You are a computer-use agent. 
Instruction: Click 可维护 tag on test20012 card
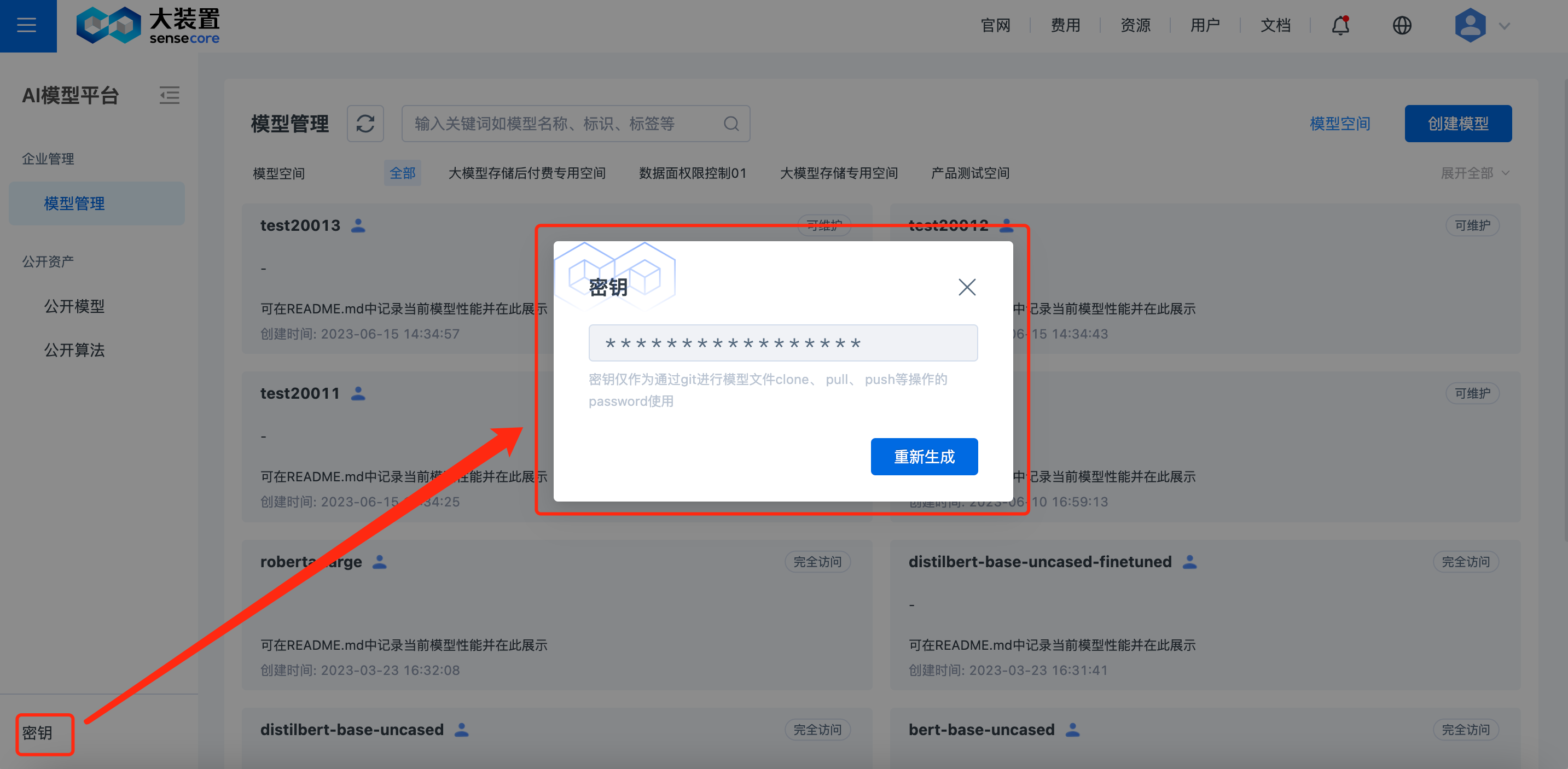pyautogui.click(x=1472, y=225)
